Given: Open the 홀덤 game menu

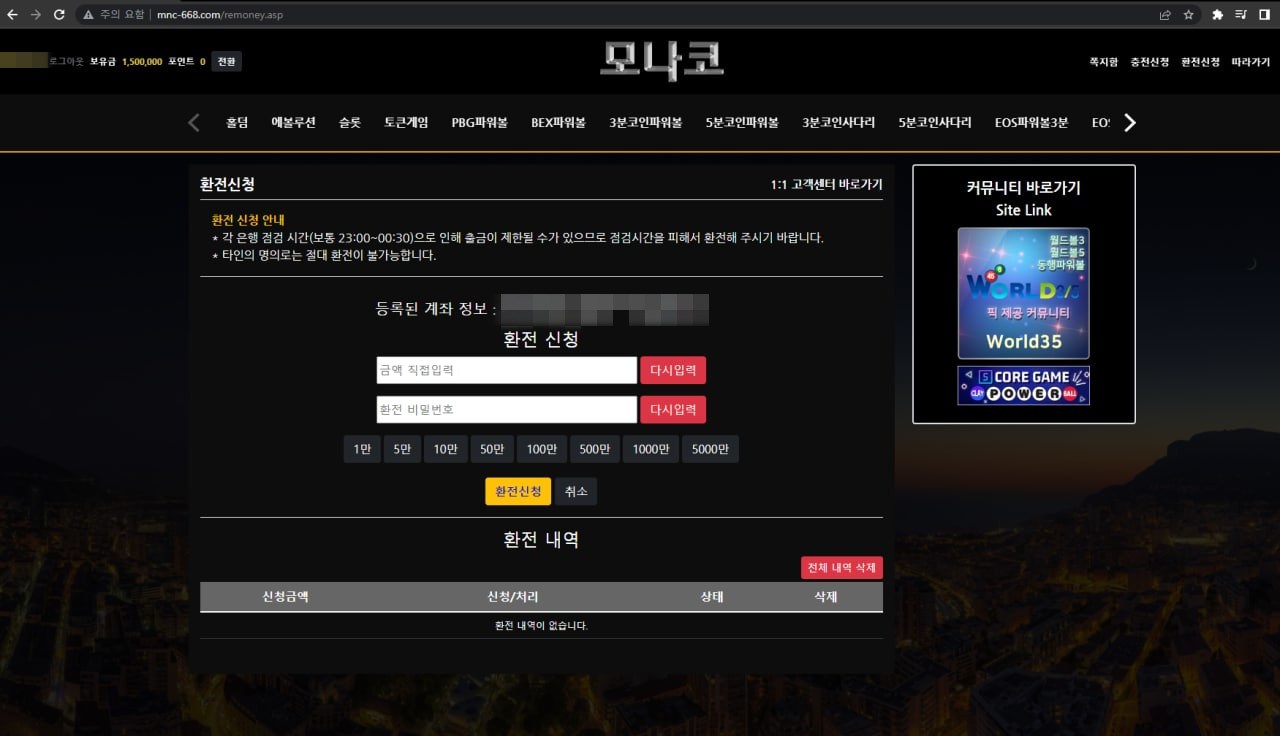Looking at the screenshot, I should coord(237,123).
